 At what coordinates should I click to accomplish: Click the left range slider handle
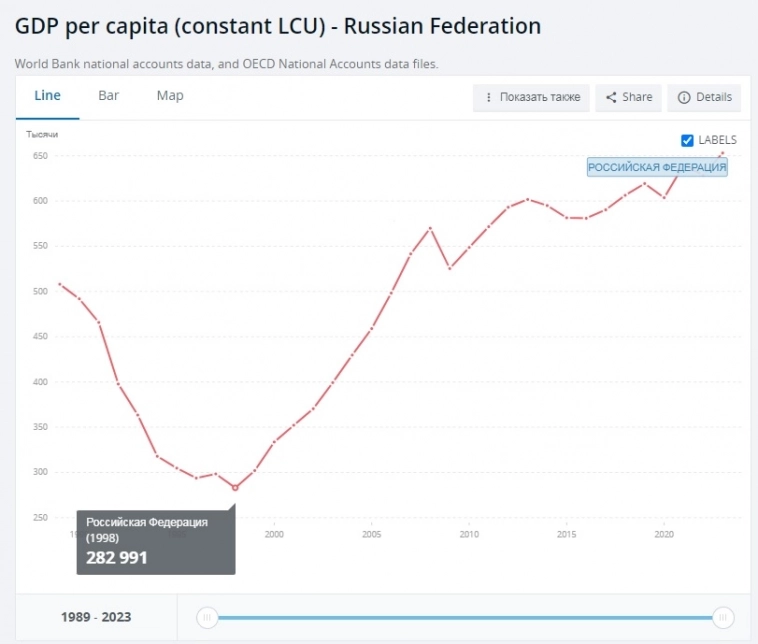coord(207,617)
